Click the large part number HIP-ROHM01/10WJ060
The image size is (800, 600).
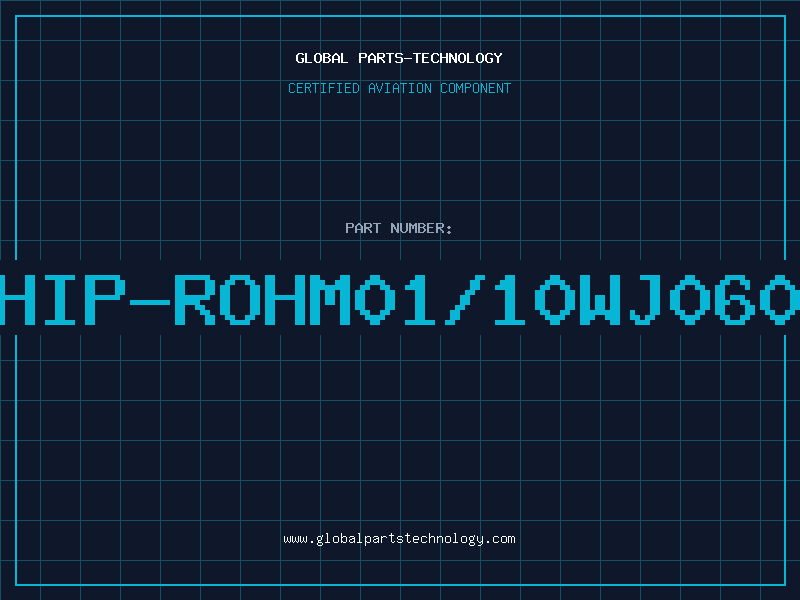(400, 299)
